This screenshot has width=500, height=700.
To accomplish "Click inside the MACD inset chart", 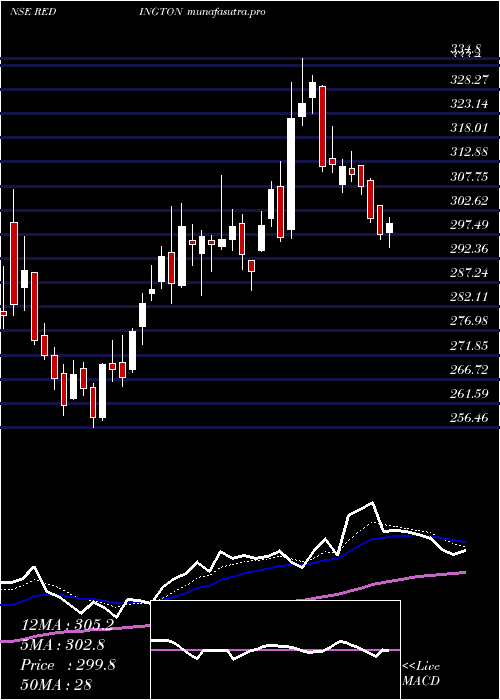I will coord(275,650).
